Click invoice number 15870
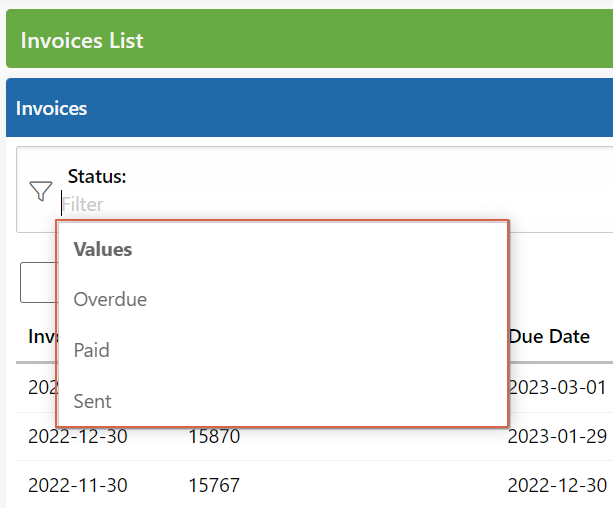Screen dimensions: 613x508 214,436
